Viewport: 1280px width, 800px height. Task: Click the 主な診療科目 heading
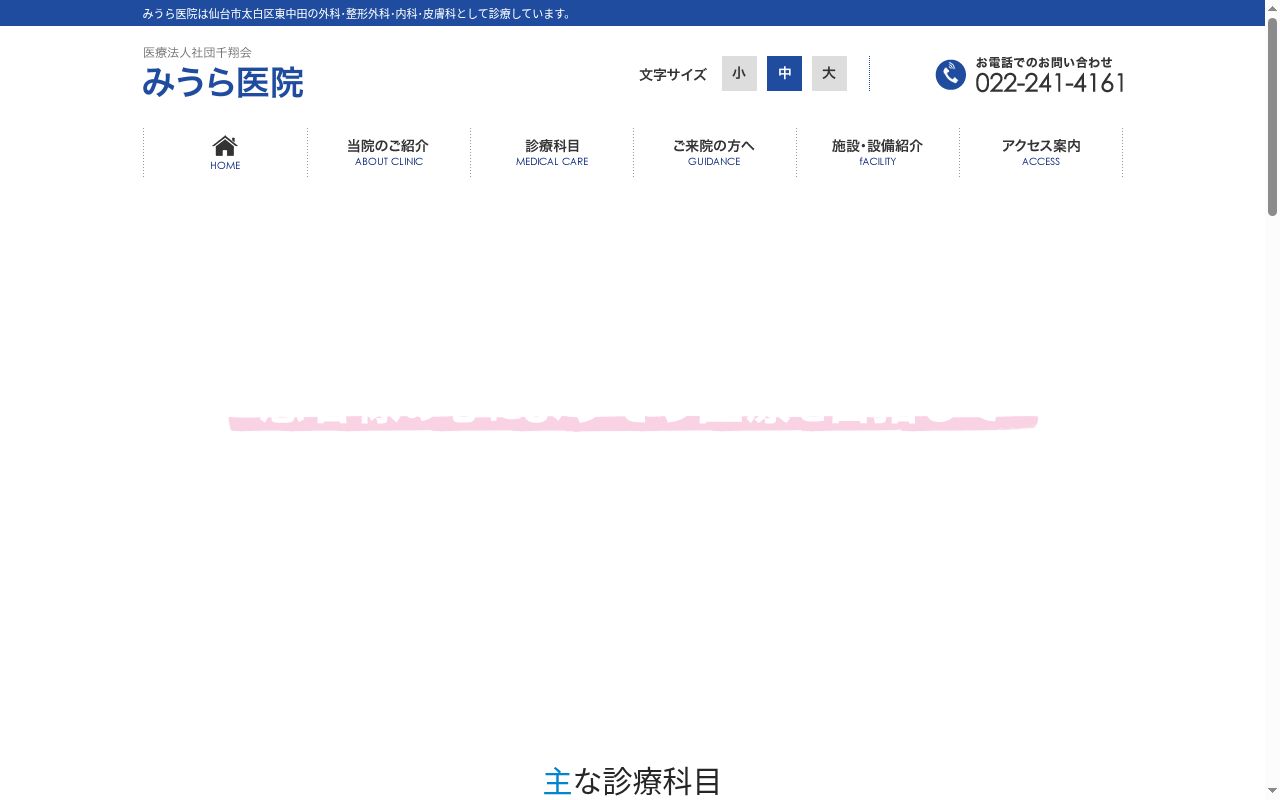pyautogui.click(x=632, y=781)
